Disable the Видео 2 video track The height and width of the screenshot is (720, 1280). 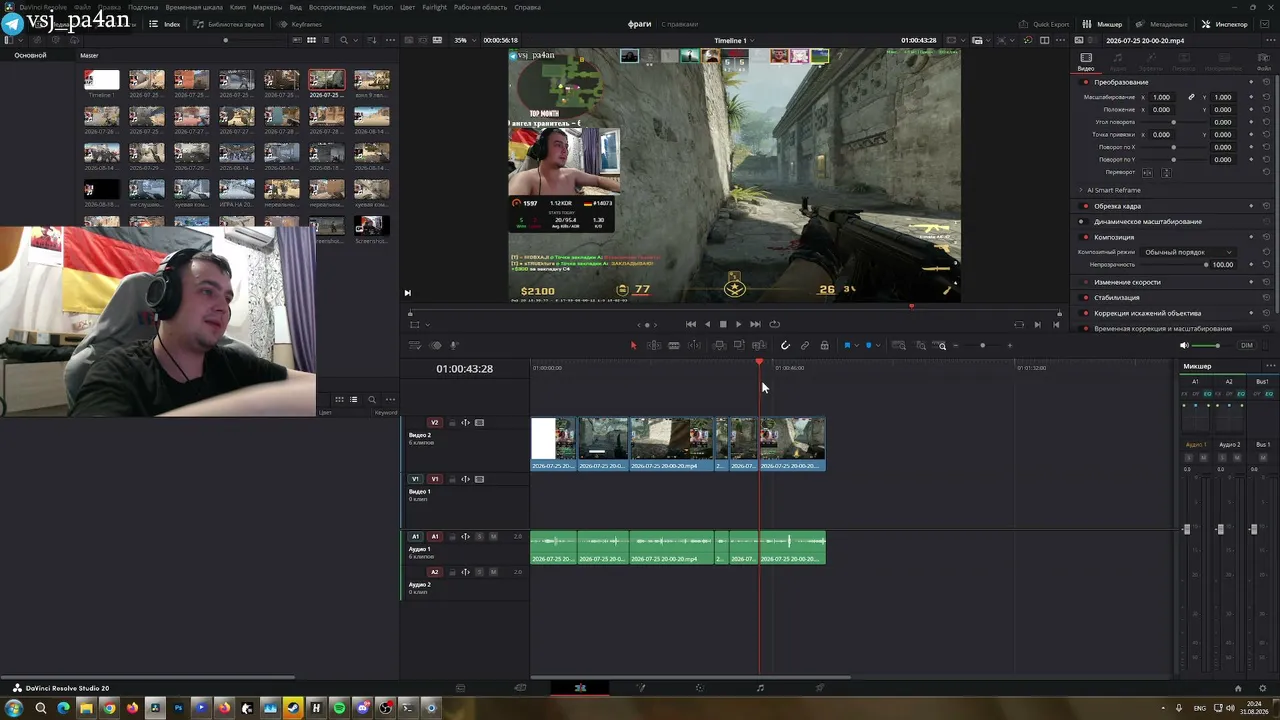[x=479, y=423]
